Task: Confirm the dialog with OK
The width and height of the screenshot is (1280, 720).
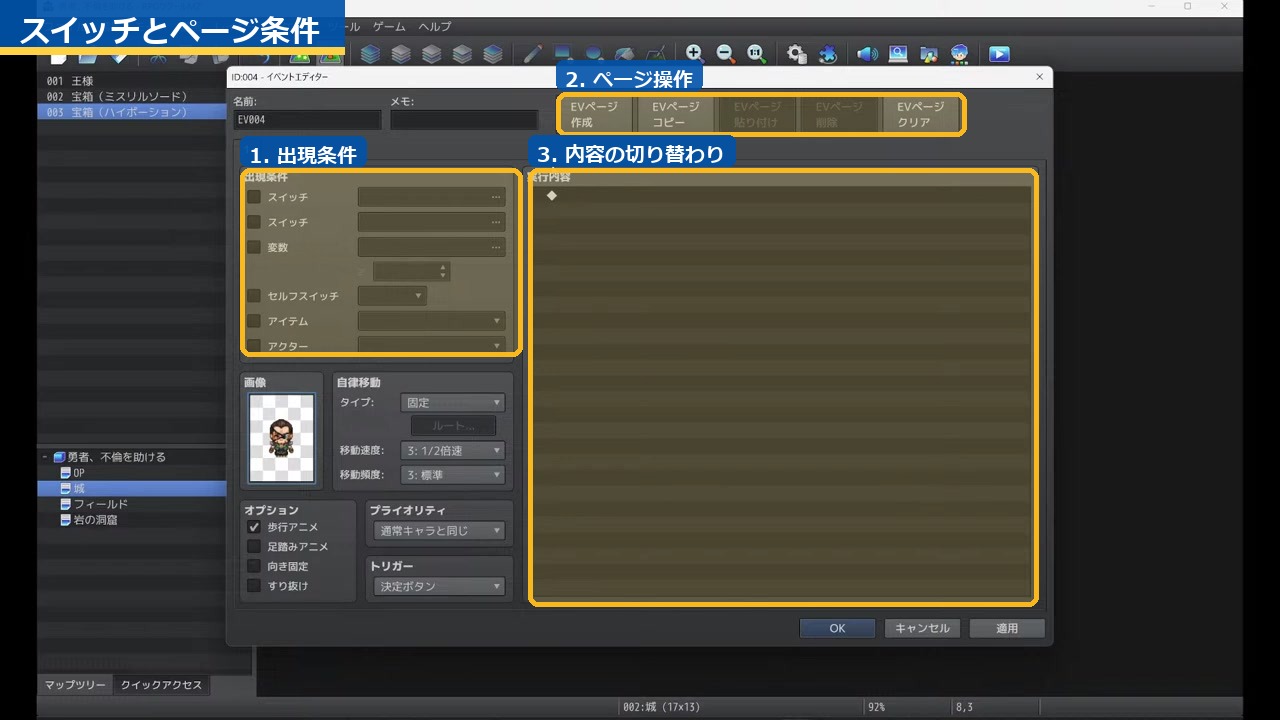Action: pos(837,628)
